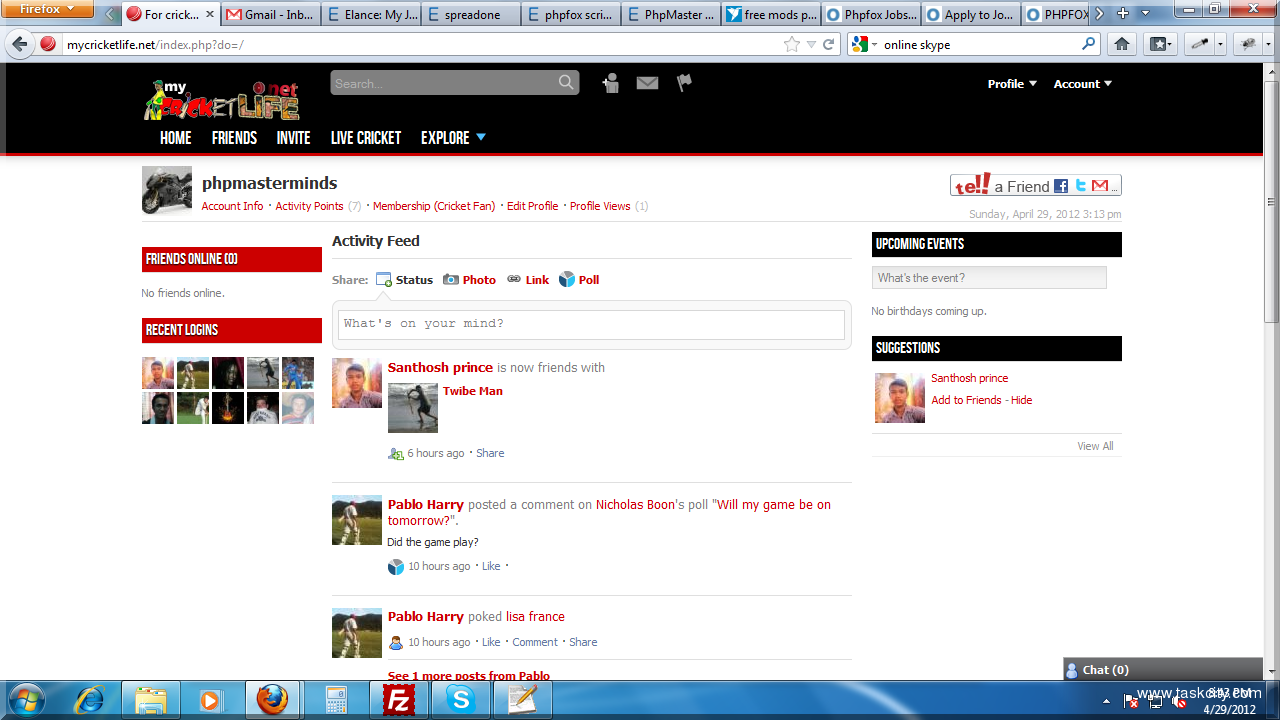Viewport: 1280px width, 720px height.
Task: Click the search magnifier icon
Action: tap(566, 83)
